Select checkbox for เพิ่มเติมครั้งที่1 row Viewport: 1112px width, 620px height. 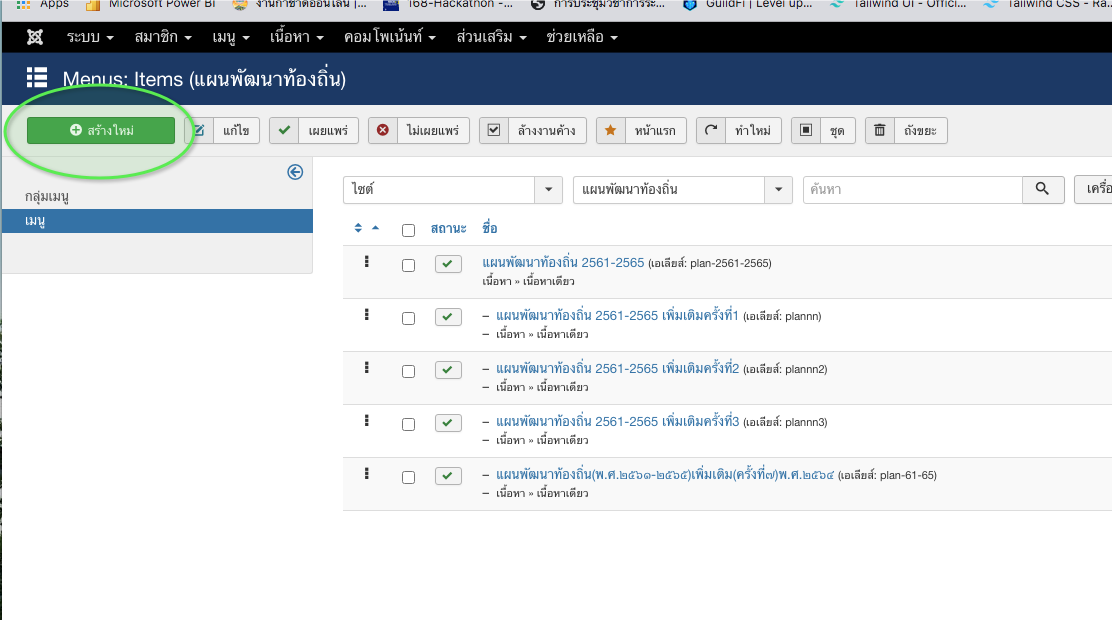(x=408, y=318)
